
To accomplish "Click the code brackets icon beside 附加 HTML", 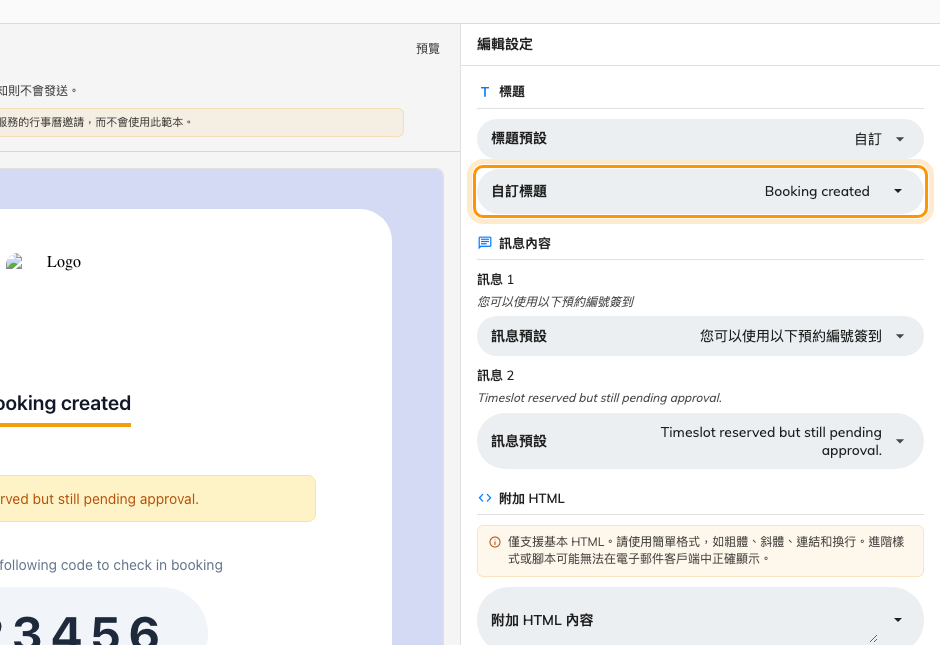I will tap(485, 498).
